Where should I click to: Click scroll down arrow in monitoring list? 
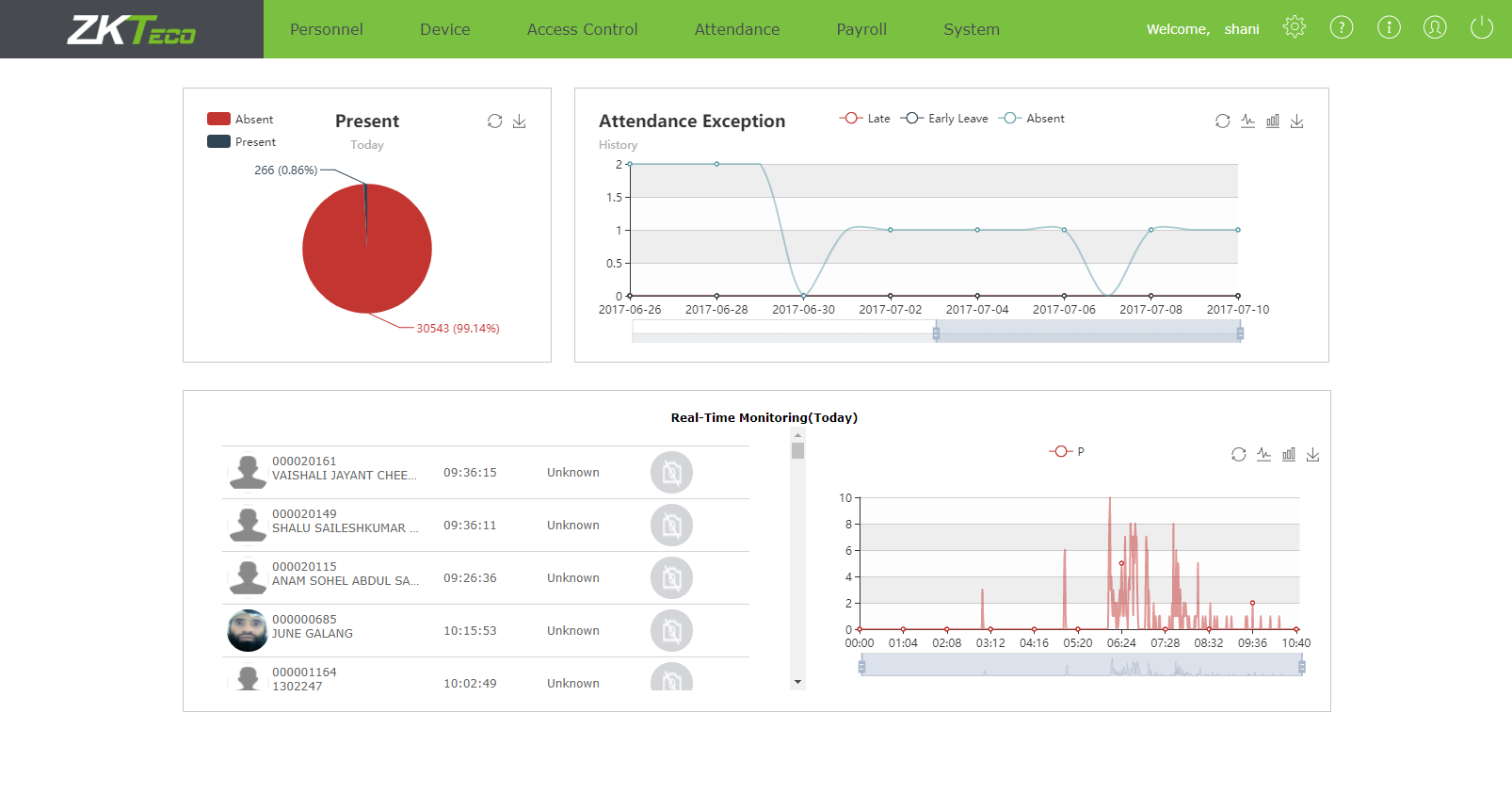point(797,682)
